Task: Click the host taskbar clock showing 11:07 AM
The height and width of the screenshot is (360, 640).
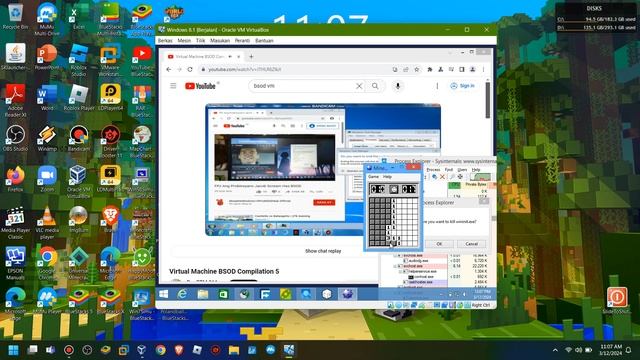Action: tap(611, 350)
